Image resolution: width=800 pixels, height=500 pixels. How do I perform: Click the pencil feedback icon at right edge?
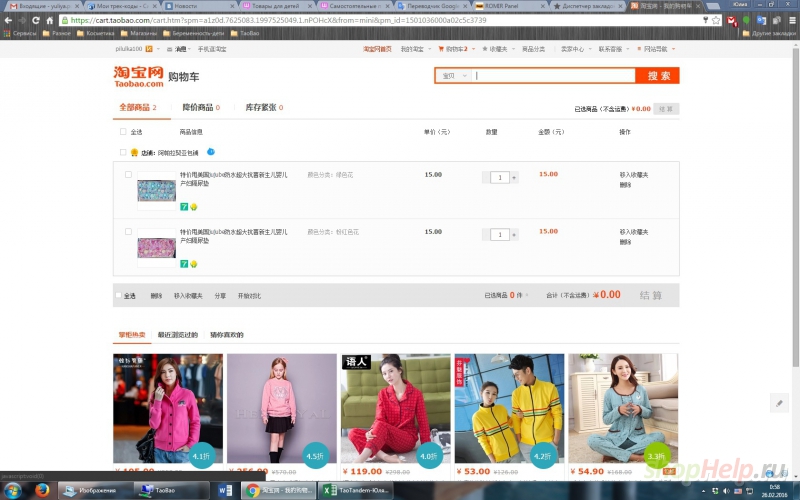779,403
